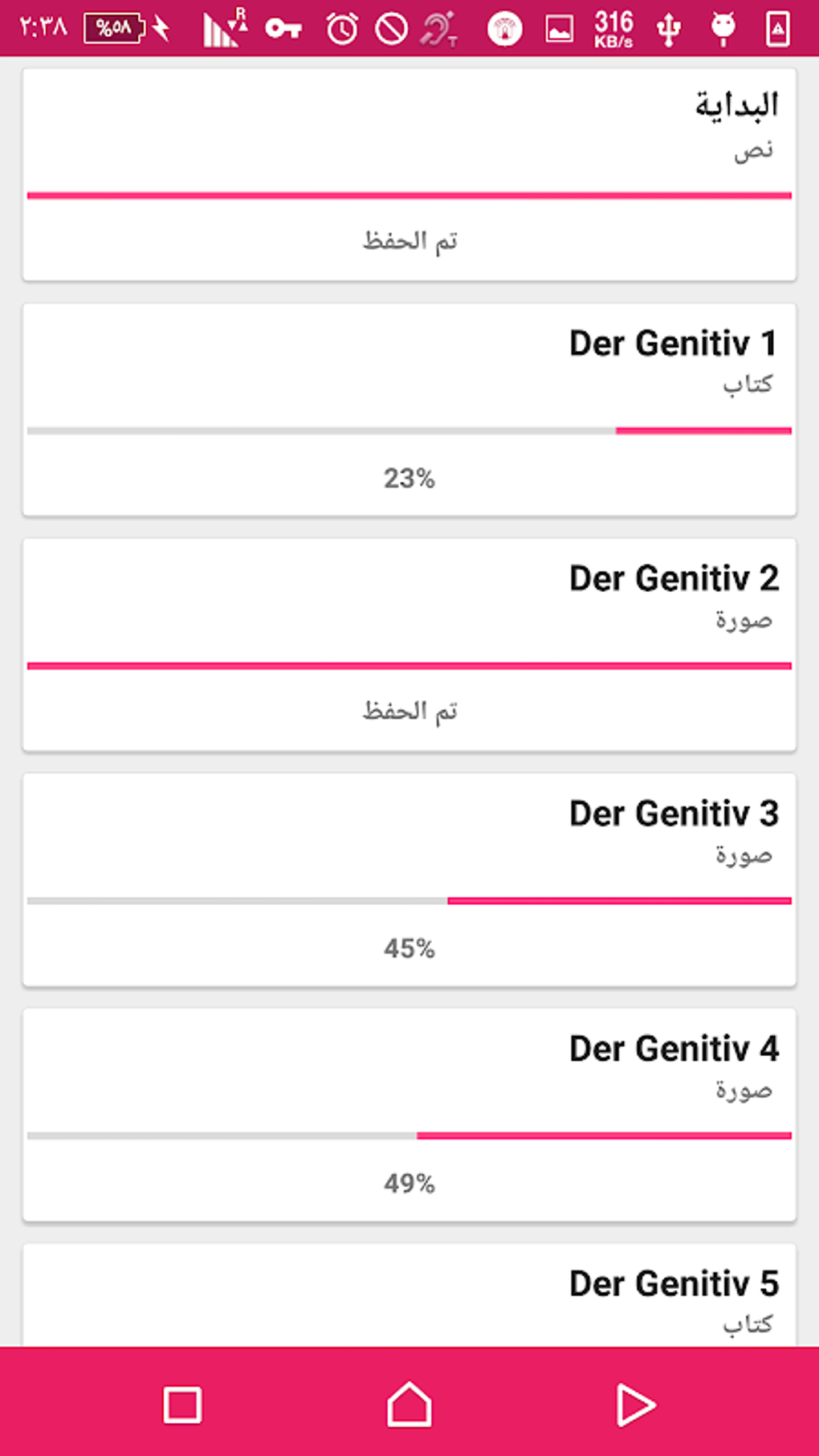Tap the USB connection status icon
This screenshot has height=1456, width=819.
point(668,30)
